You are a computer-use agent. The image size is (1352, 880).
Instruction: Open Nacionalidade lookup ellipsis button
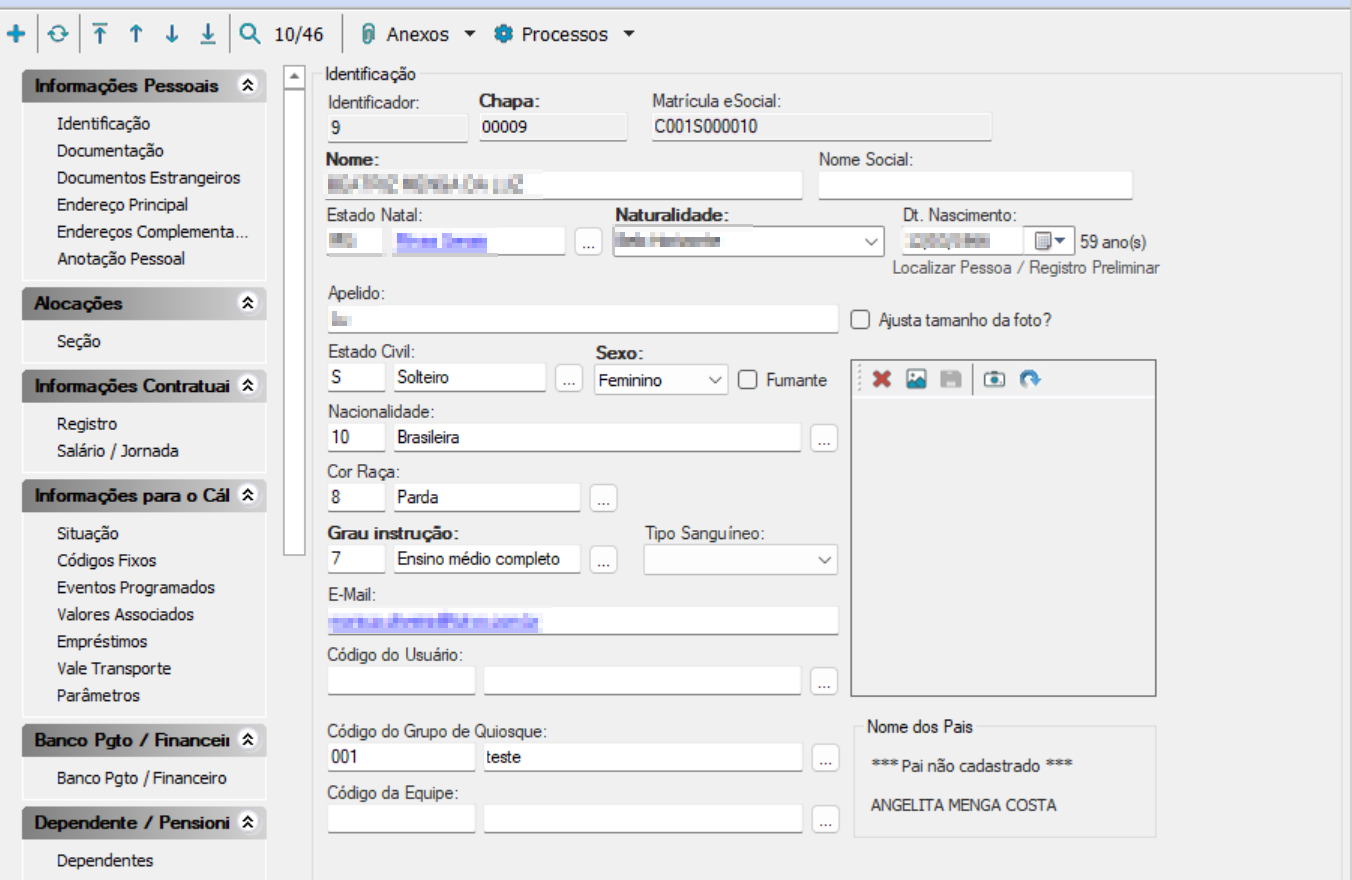(823, 438)
